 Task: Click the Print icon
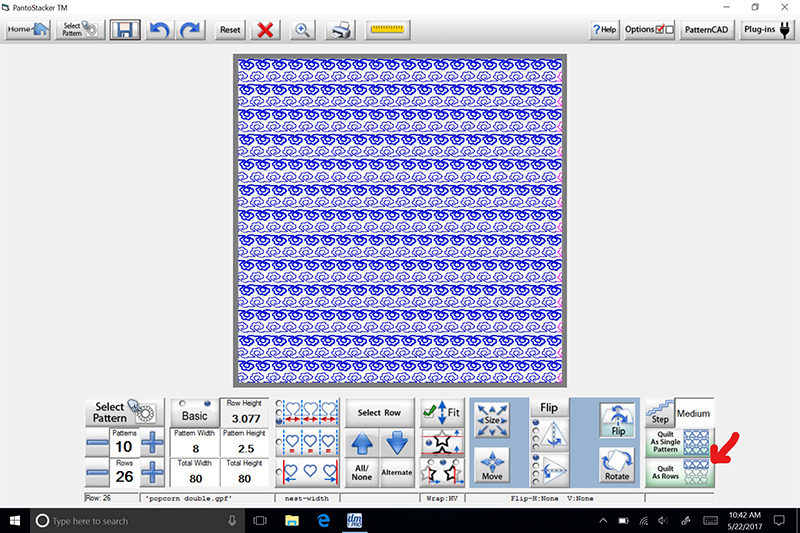pyautogui.click(x=341, y=29)
